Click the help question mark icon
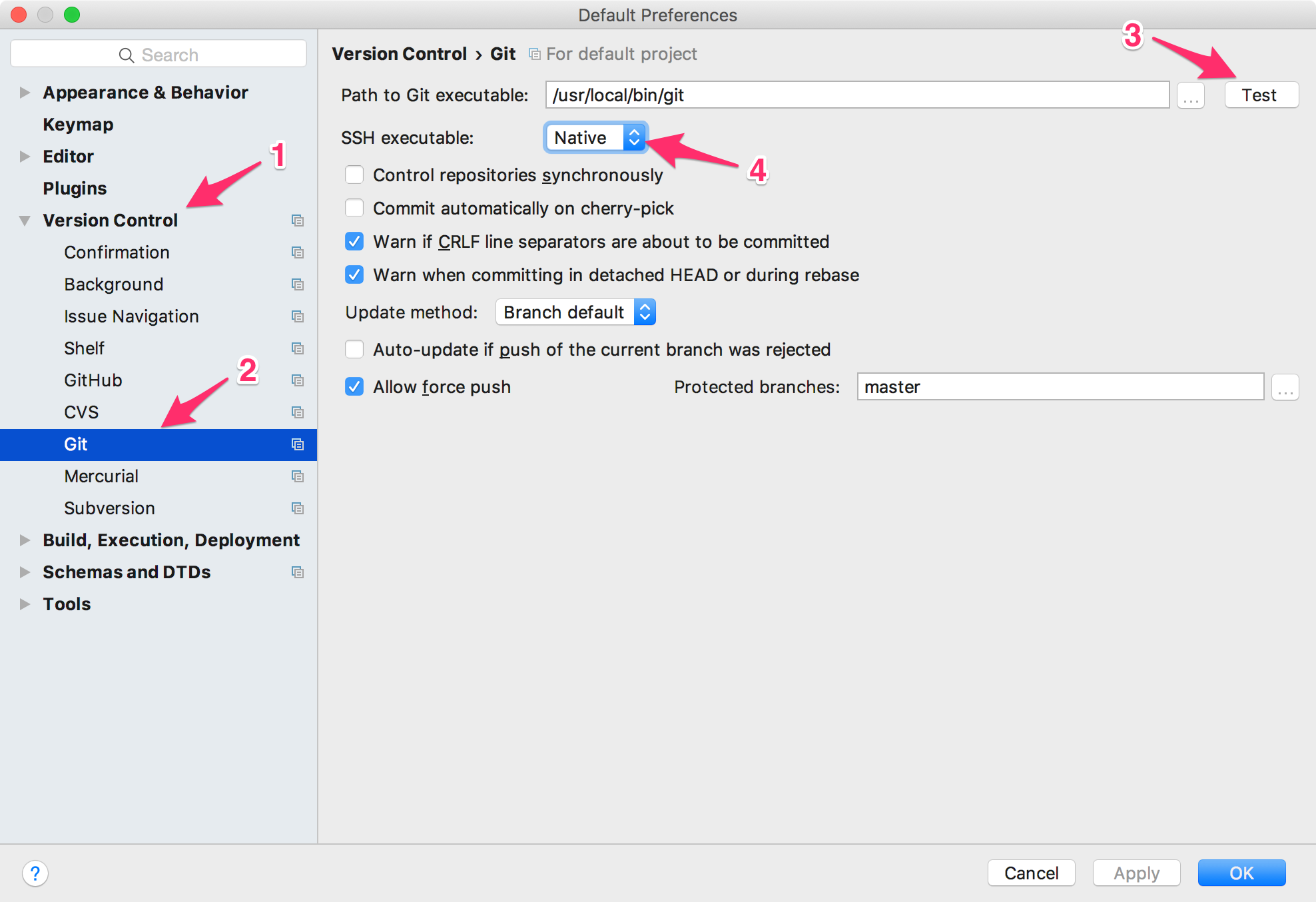 coord(35,873)
